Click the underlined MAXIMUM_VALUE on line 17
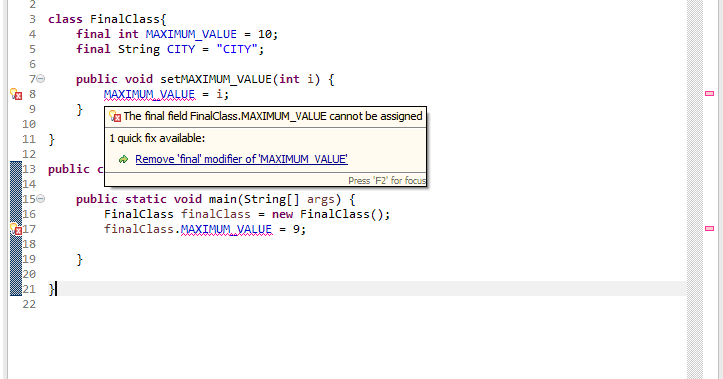Image resolution: width=723 pixels, height=379 pixels. pos(226,229)
